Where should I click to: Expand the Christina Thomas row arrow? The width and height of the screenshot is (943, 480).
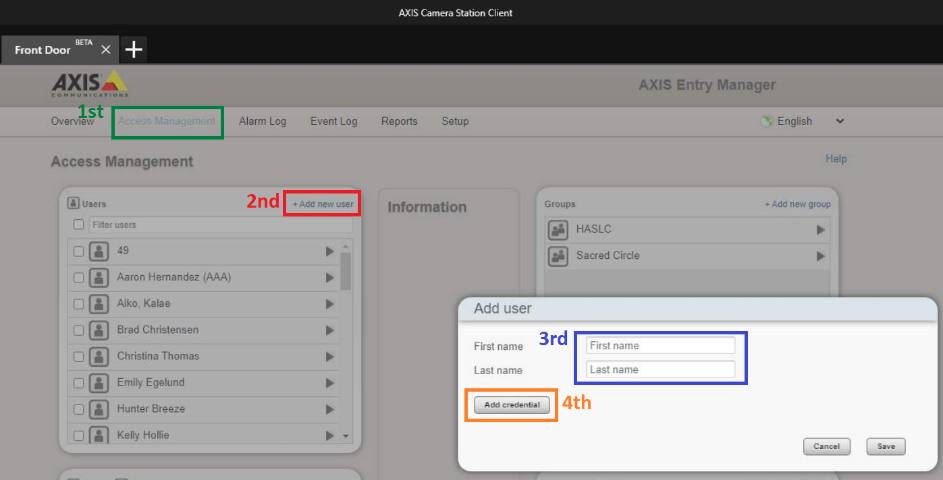(x=330, y=357)
